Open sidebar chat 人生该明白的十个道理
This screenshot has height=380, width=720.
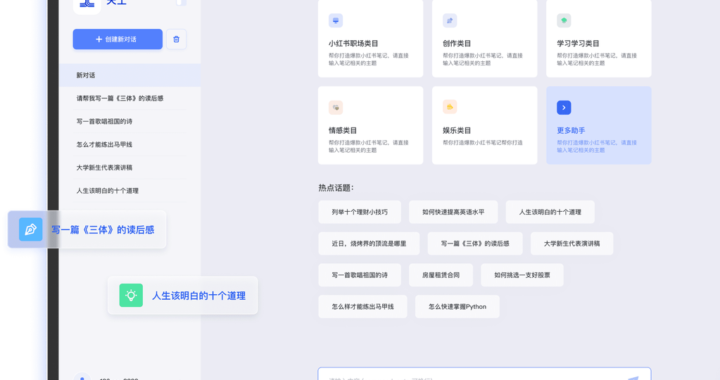click(107, 190)
